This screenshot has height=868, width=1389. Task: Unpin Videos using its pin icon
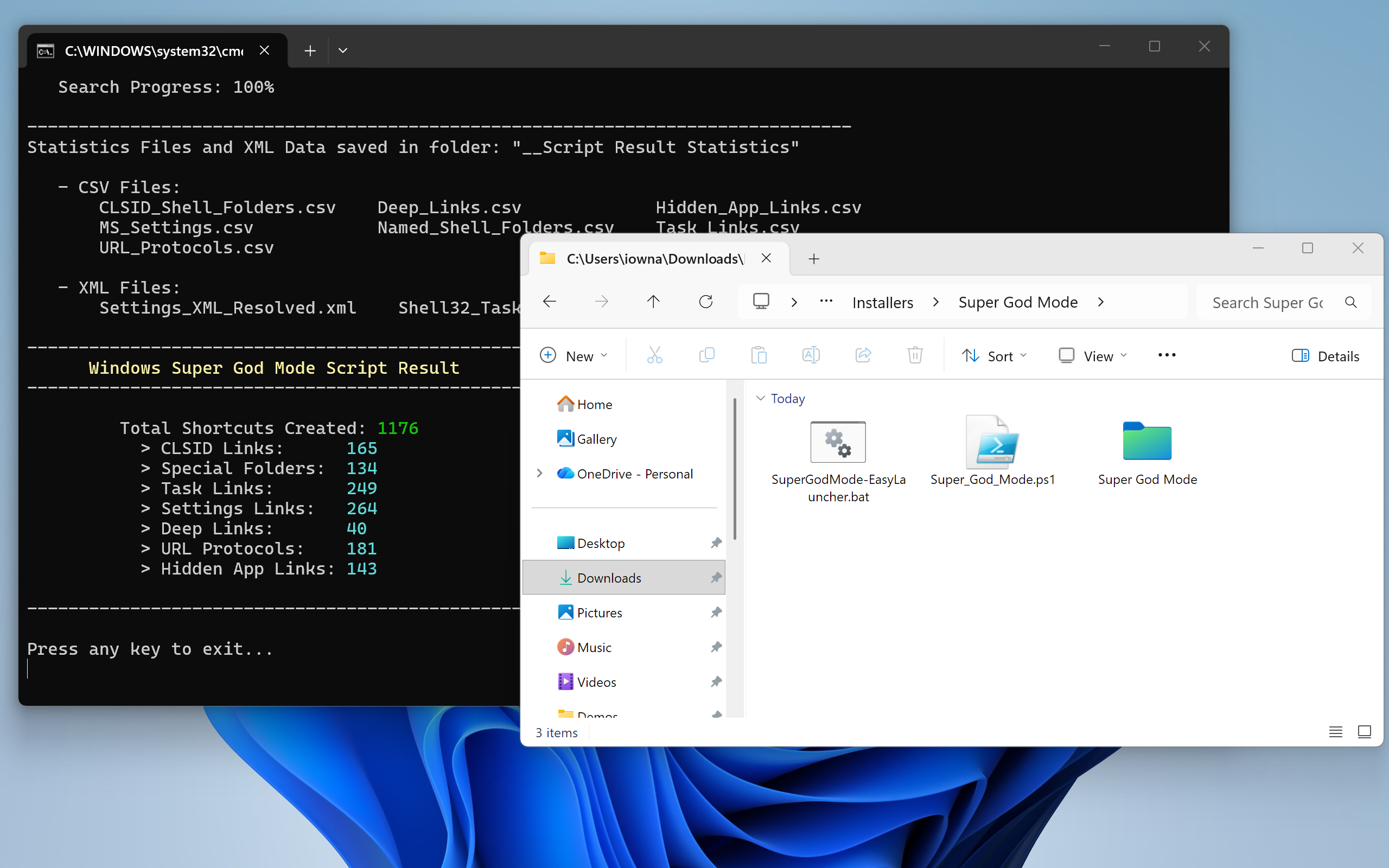(716, 682)
